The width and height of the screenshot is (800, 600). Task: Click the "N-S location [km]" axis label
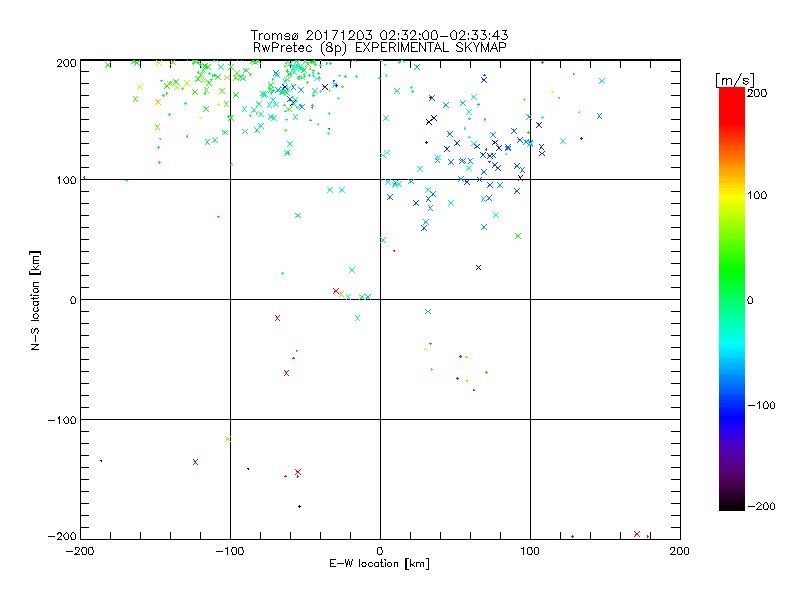pyautogui.click(x=35, y=300)
